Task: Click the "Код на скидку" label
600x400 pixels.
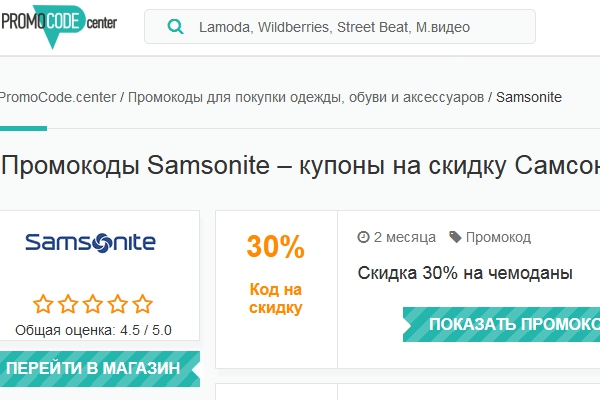Action: (x=275, y=299)
